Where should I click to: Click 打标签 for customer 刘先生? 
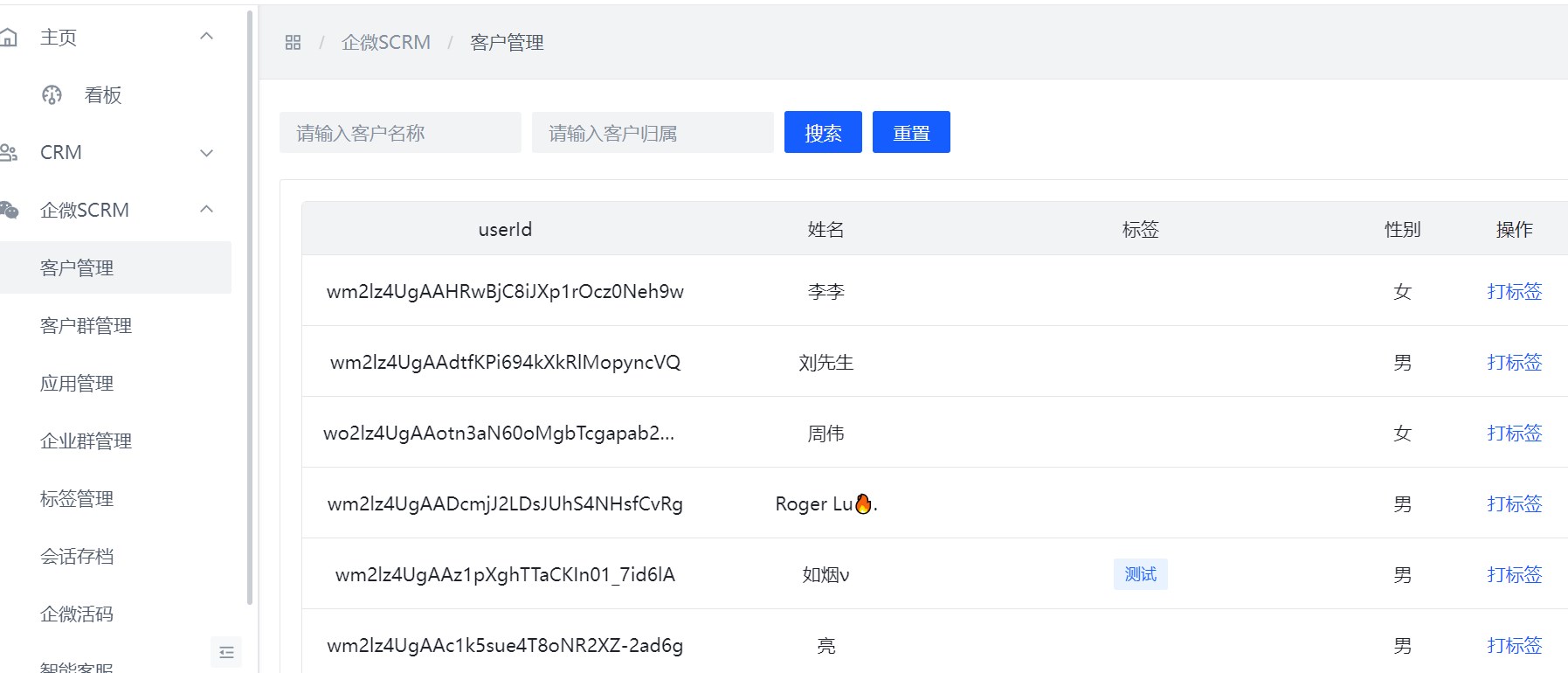tap(1514, 362)
